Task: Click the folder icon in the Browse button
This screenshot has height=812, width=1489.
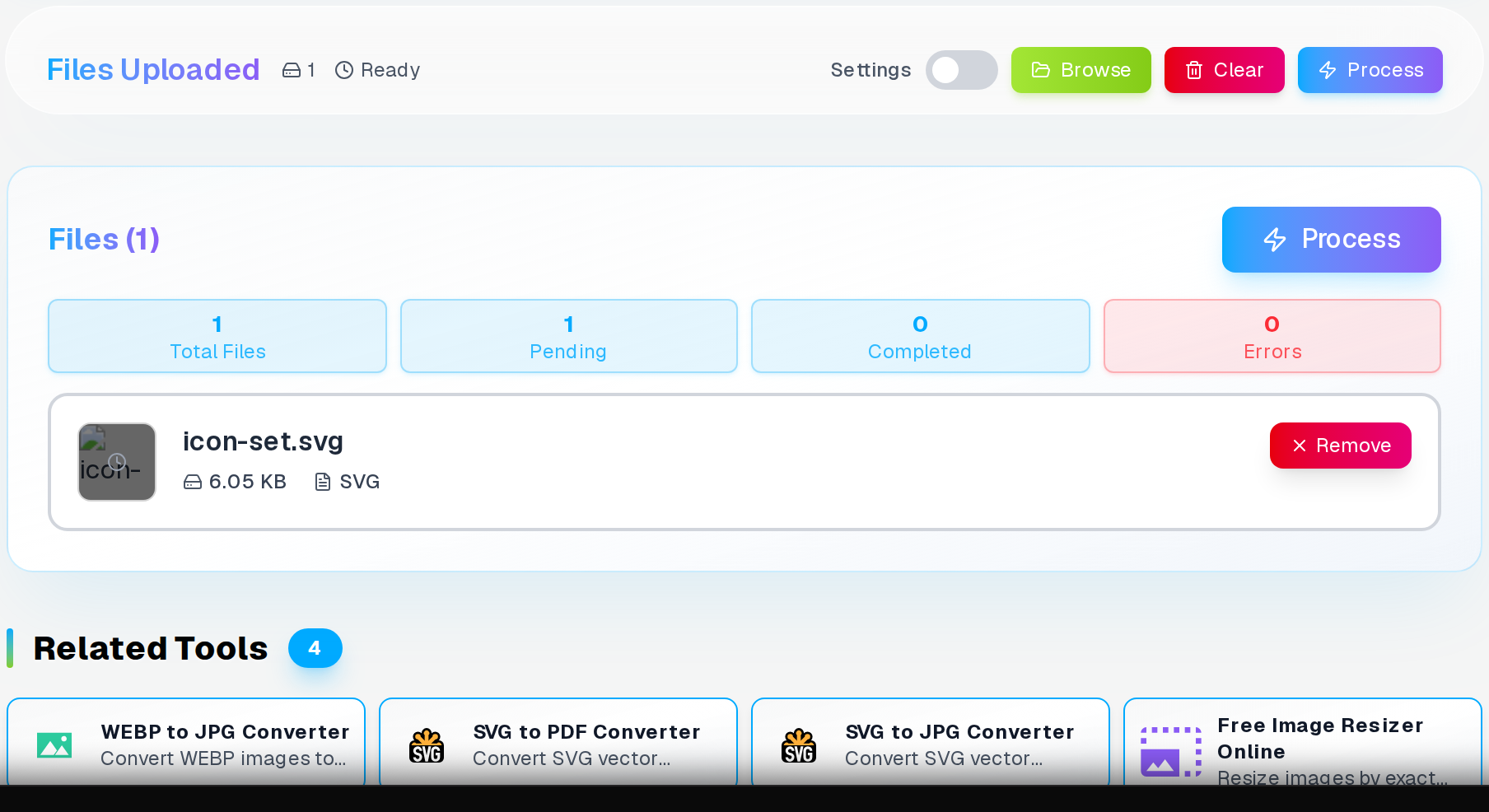Action: [1041, 70]
